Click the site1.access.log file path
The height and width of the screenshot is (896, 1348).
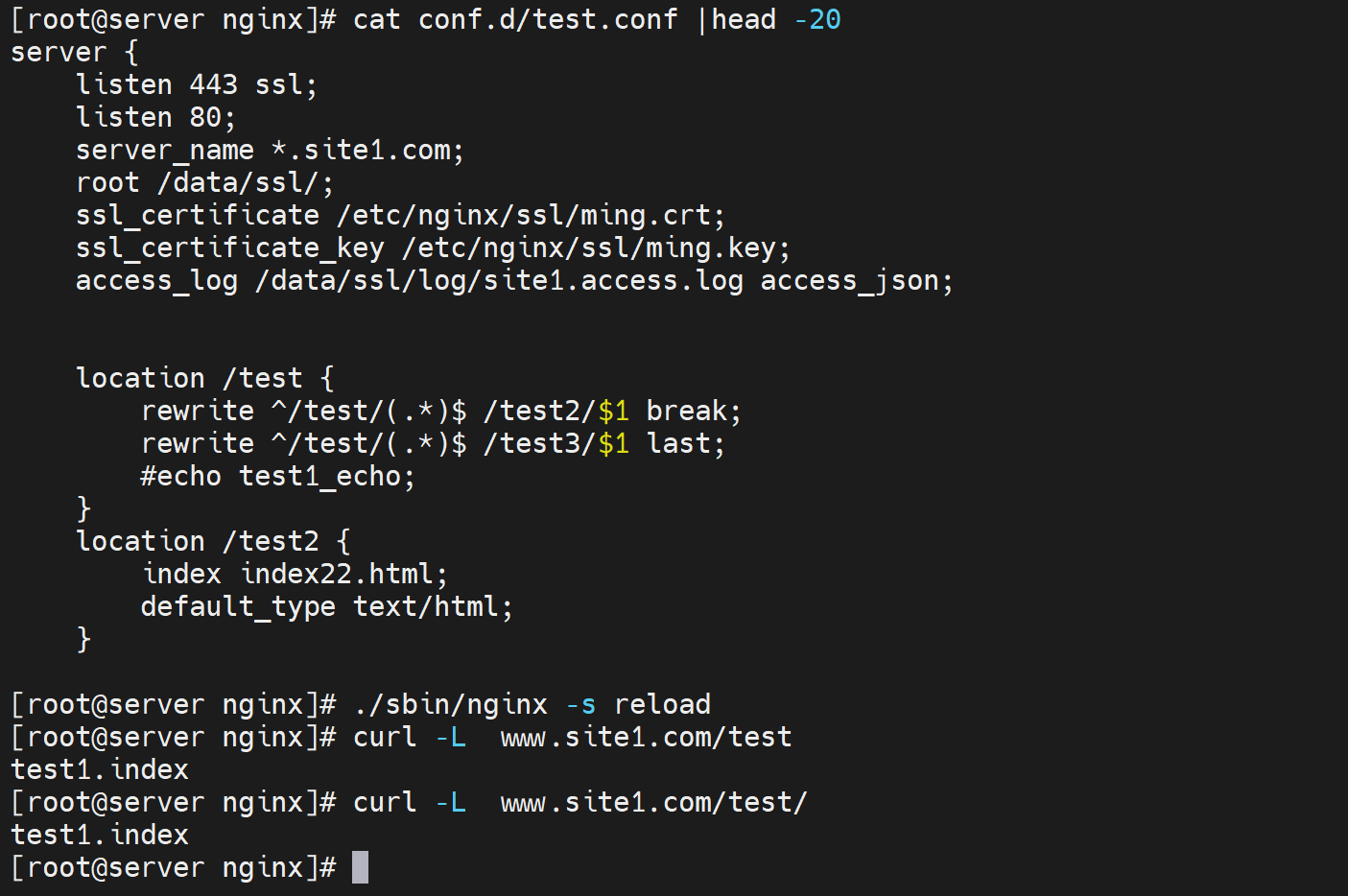click(x=499, y=280)
